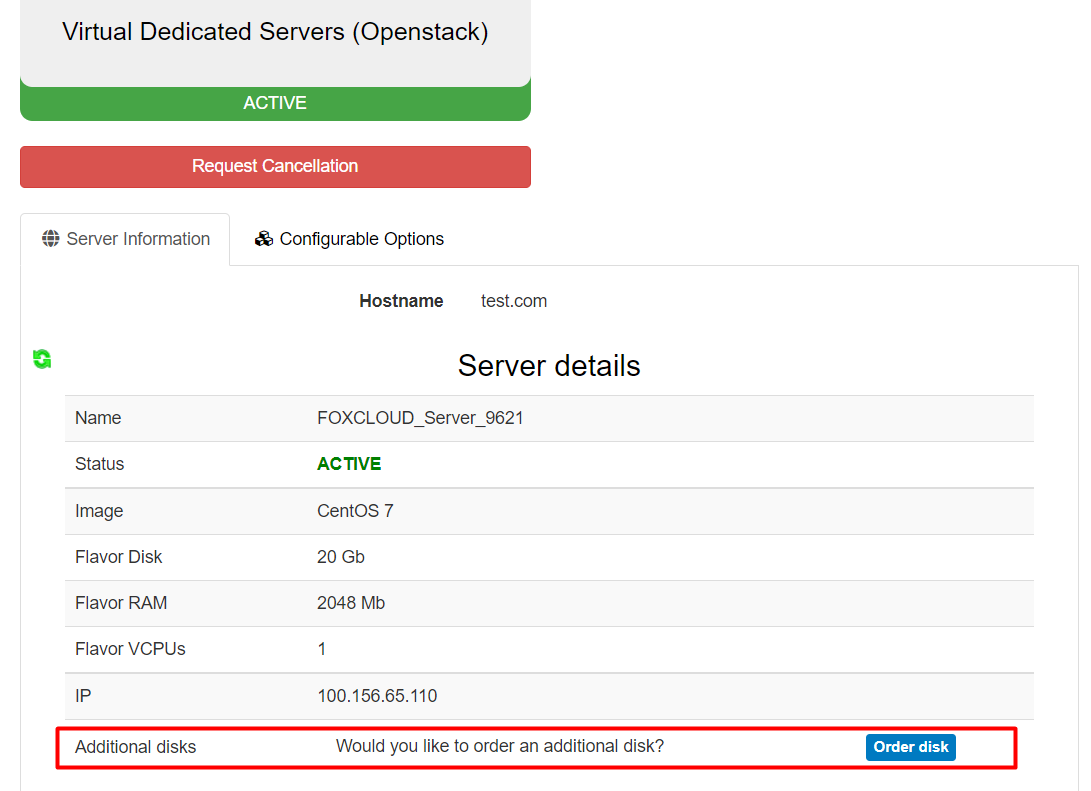The width and height of the screenshot is (1091, 791).
Task: Select the Server Information tab label
Action: click(138, 239)
